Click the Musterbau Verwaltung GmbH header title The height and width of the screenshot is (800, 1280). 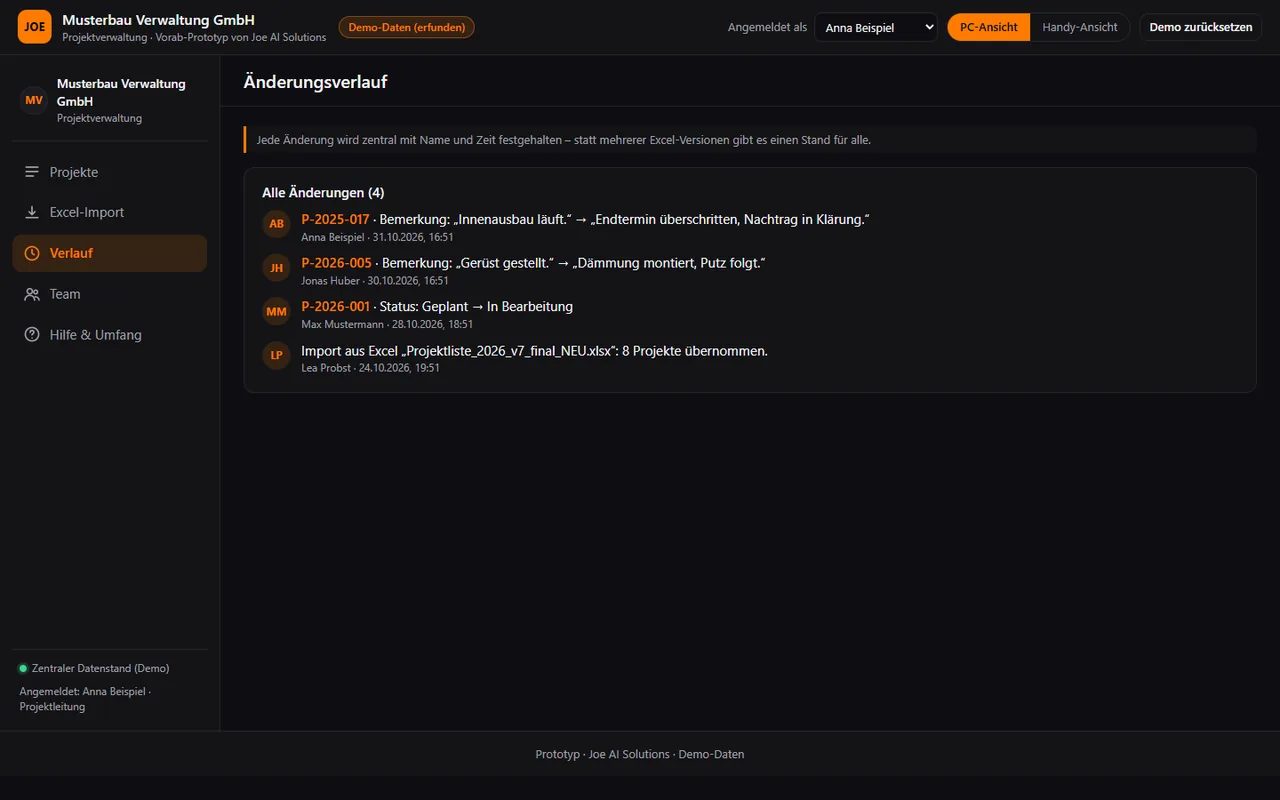click(x=158, y=20)
